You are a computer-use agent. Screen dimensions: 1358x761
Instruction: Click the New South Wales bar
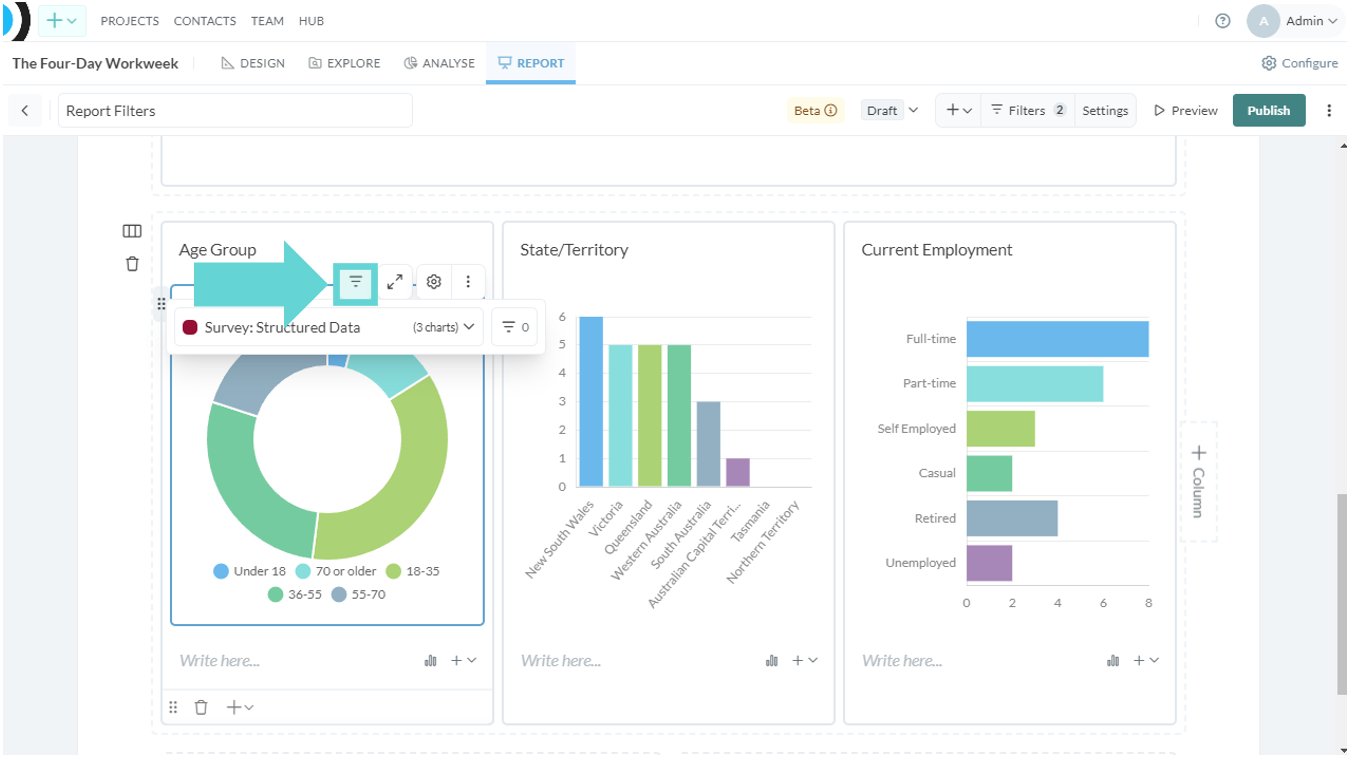click(591, 402)
